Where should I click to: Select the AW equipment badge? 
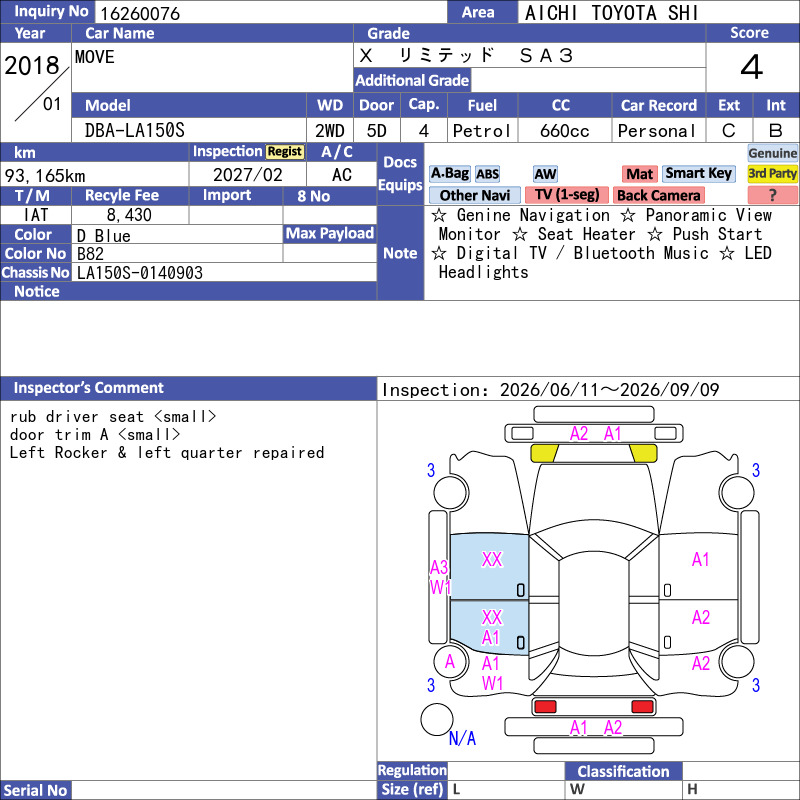[545, 174]
